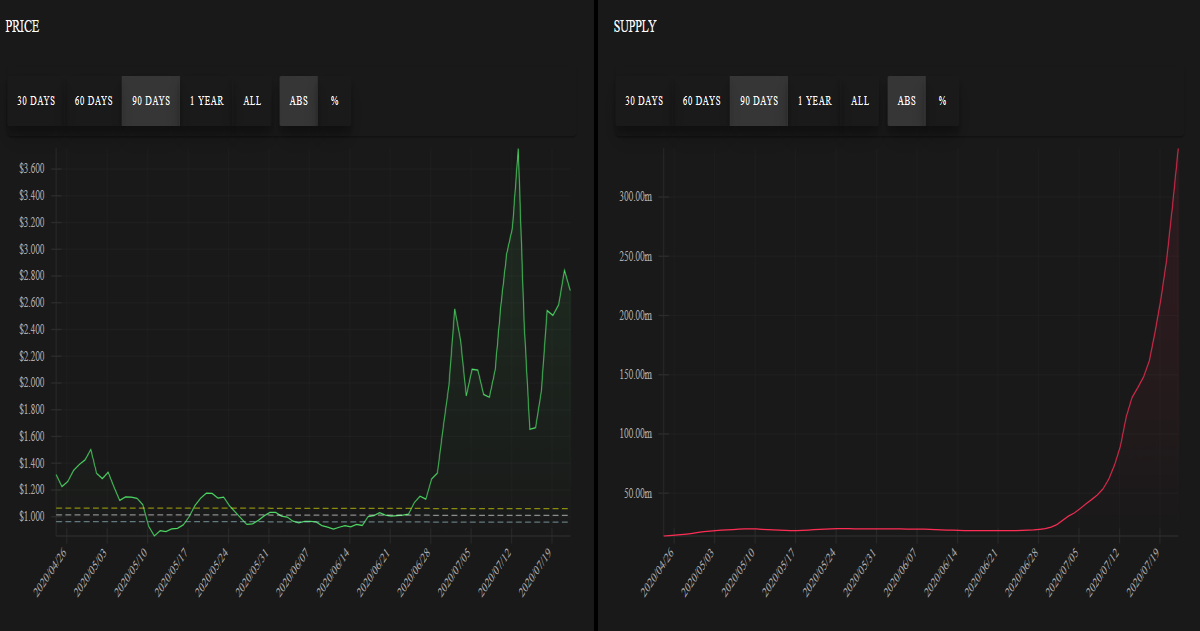Choose 90 DAYS on the Supply chart
Screen dimensions: 1200x631
coord(759,101)
